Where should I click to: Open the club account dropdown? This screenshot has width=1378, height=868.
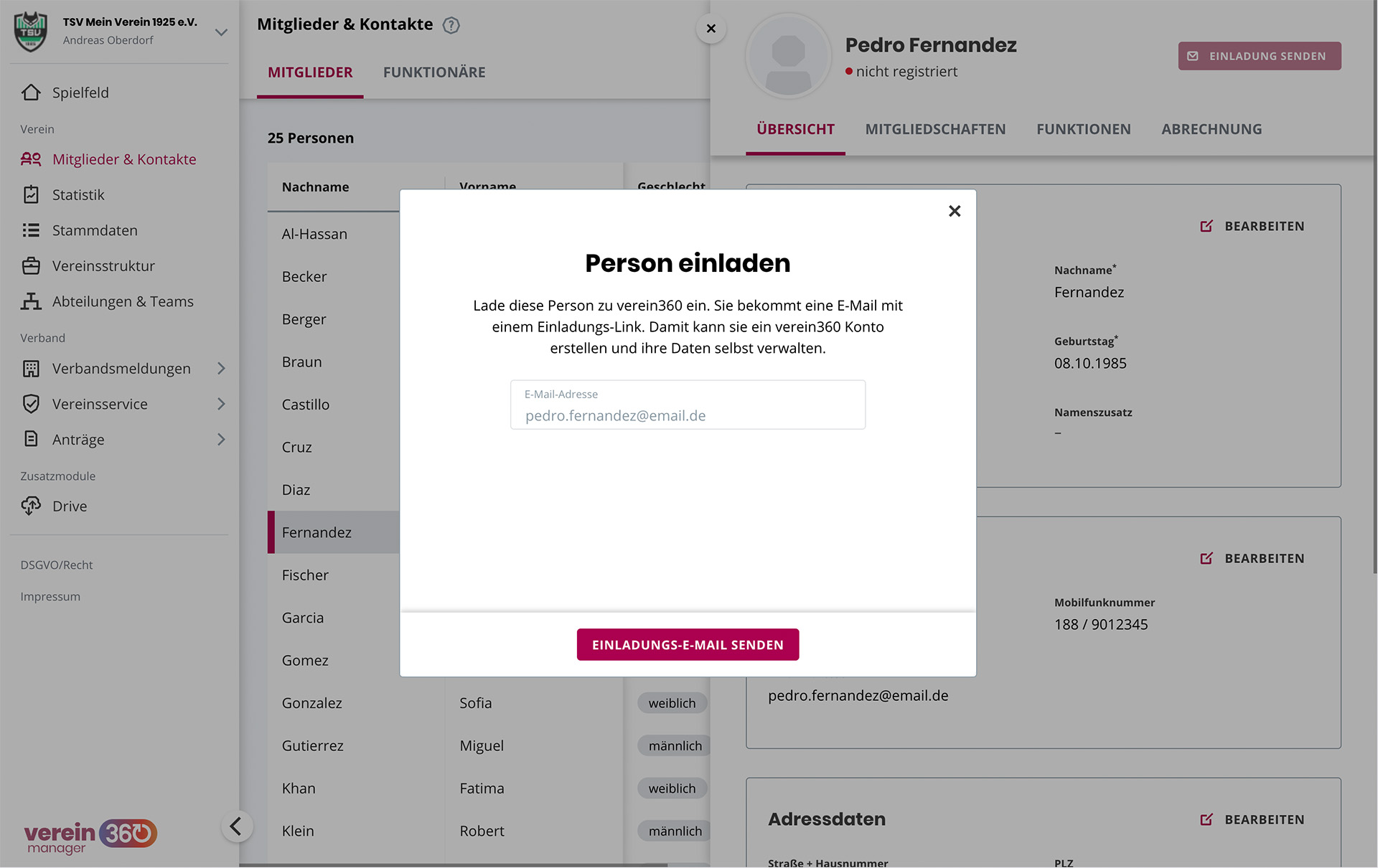221,32
